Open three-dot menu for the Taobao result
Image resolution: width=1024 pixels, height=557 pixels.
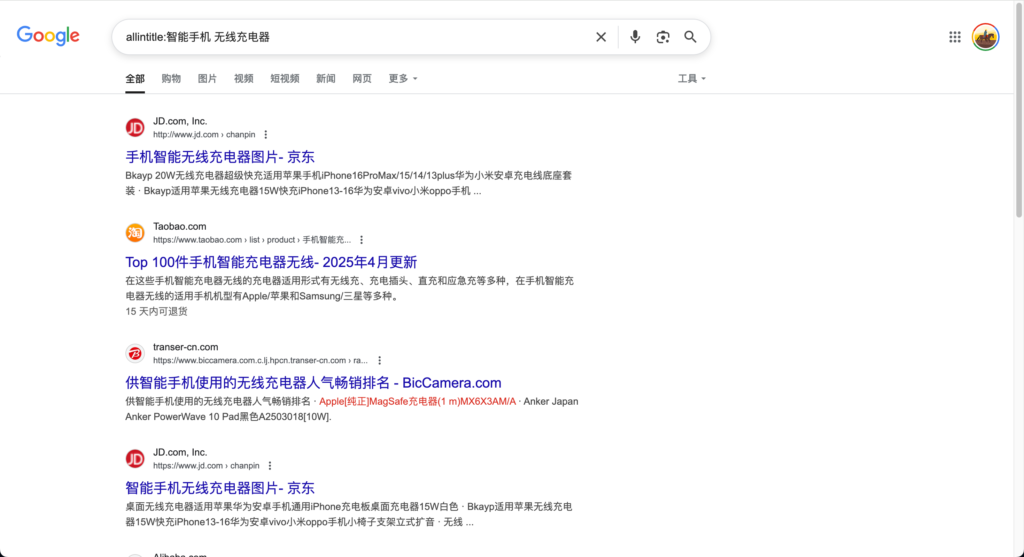click(362, 240)
